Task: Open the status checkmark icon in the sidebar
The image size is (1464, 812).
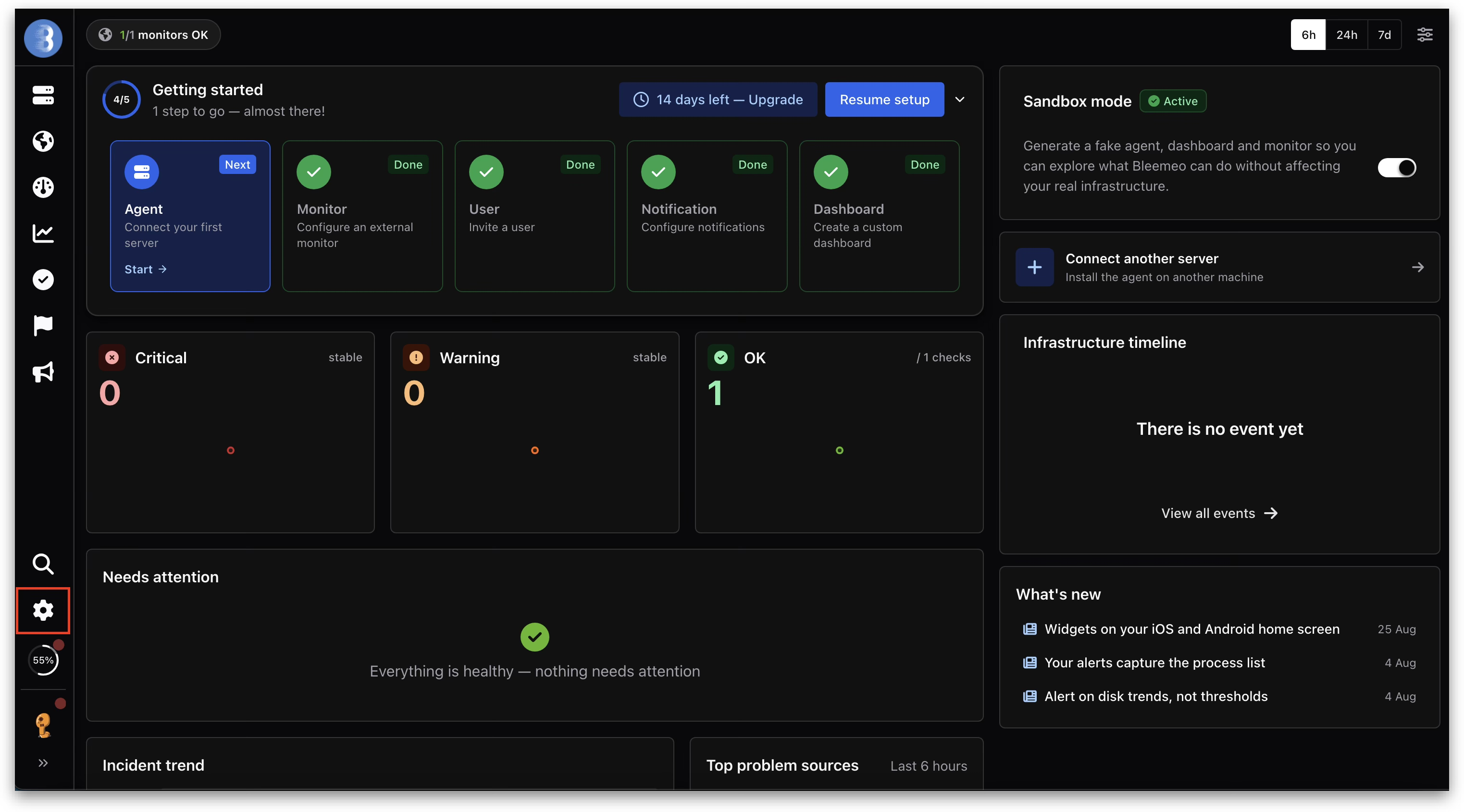Action: click(x=43, y=279)
